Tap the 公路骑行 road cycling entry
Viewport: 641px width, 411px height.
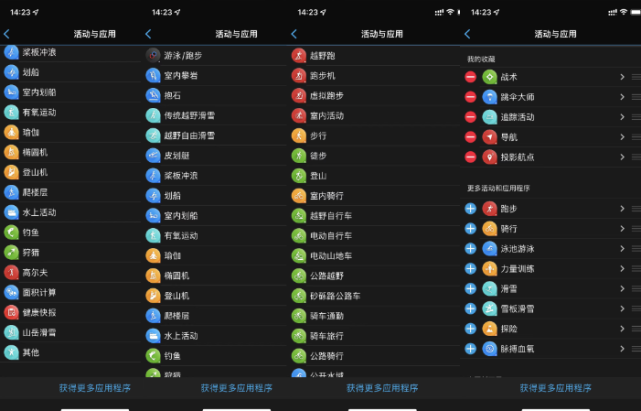[375, 356]
